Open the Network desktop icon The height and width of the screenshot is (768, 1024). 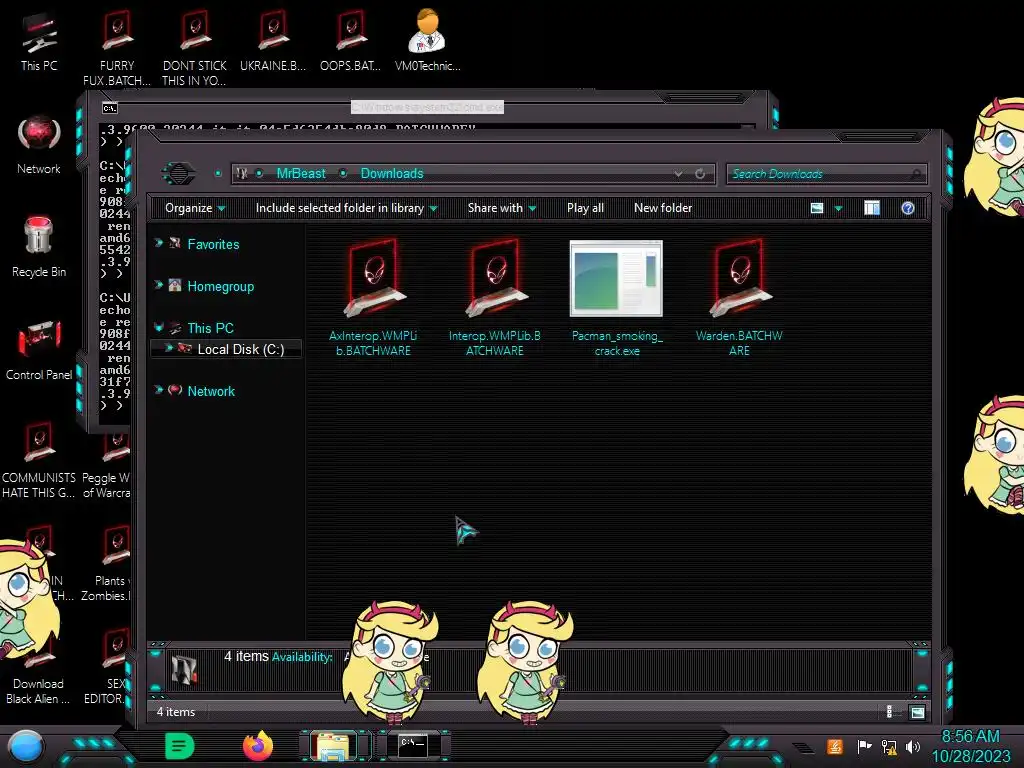(x=39, y=145)
